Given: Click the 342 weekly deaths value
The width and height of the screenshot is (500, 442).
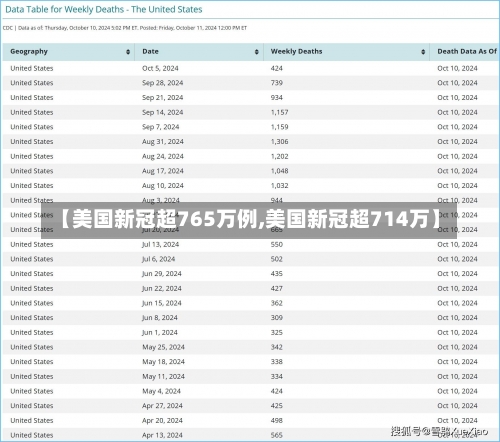Looking at the screenshot, I should (x=277, y=347).
